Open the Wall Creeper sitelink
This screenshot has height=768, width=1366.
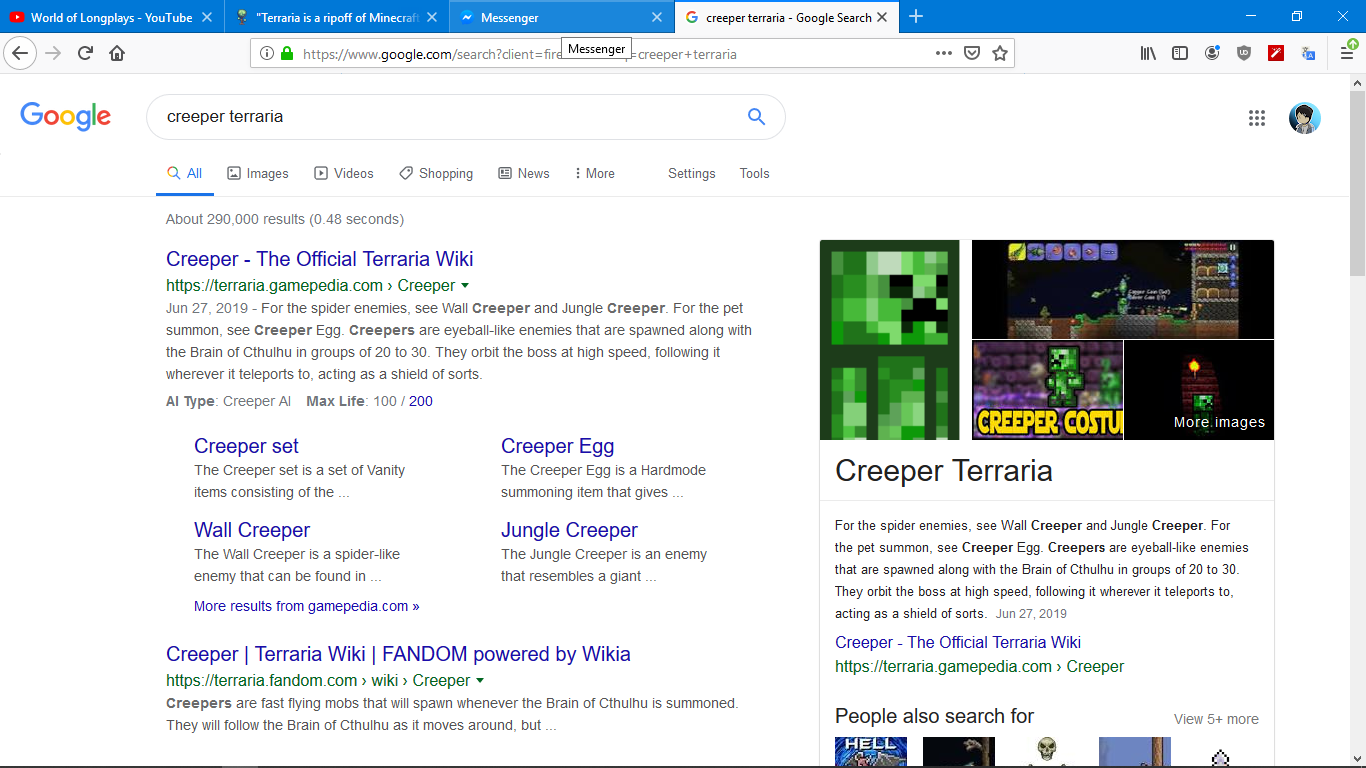point(252,530)
